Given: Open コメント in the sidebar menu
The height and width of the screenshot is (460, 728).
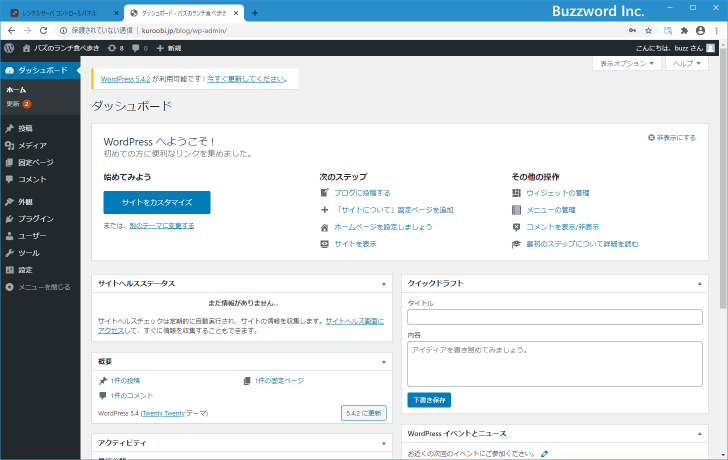Looking at the screenshot, I should [32, 179].
